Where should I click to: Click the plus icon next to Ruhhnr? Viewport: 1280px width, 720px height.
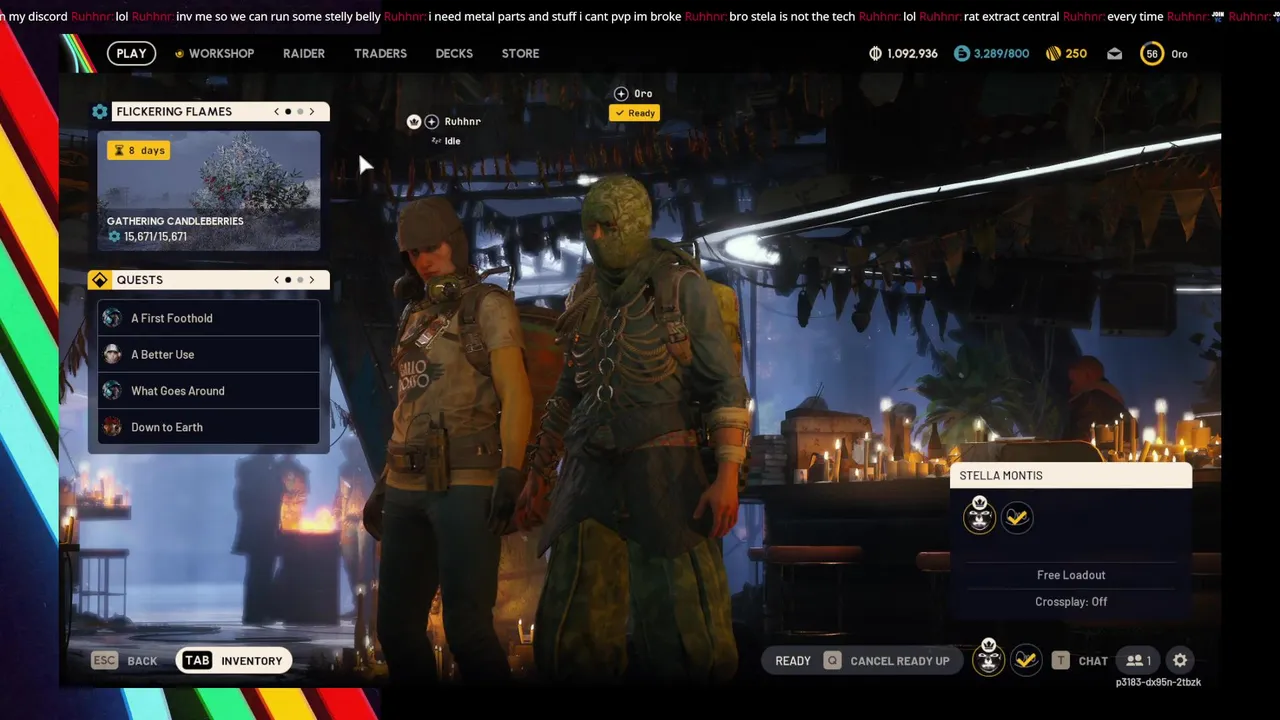pos(432,121)
